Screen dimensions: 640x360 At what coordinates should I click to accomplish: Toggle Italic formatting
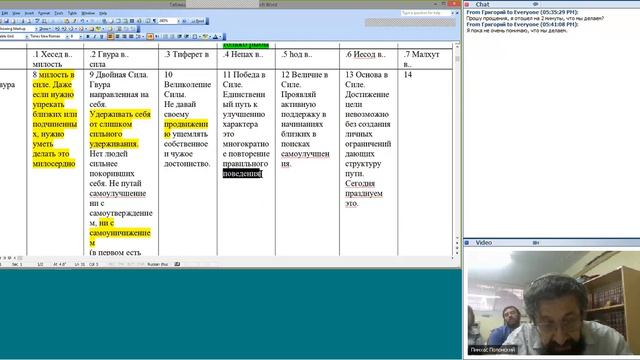tap(95, 36)
